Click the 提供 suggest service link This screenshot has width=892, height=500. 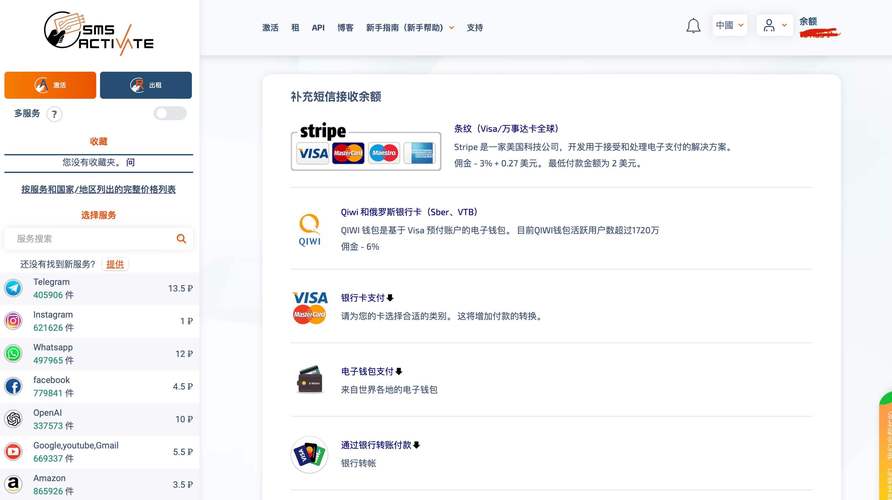115,265
